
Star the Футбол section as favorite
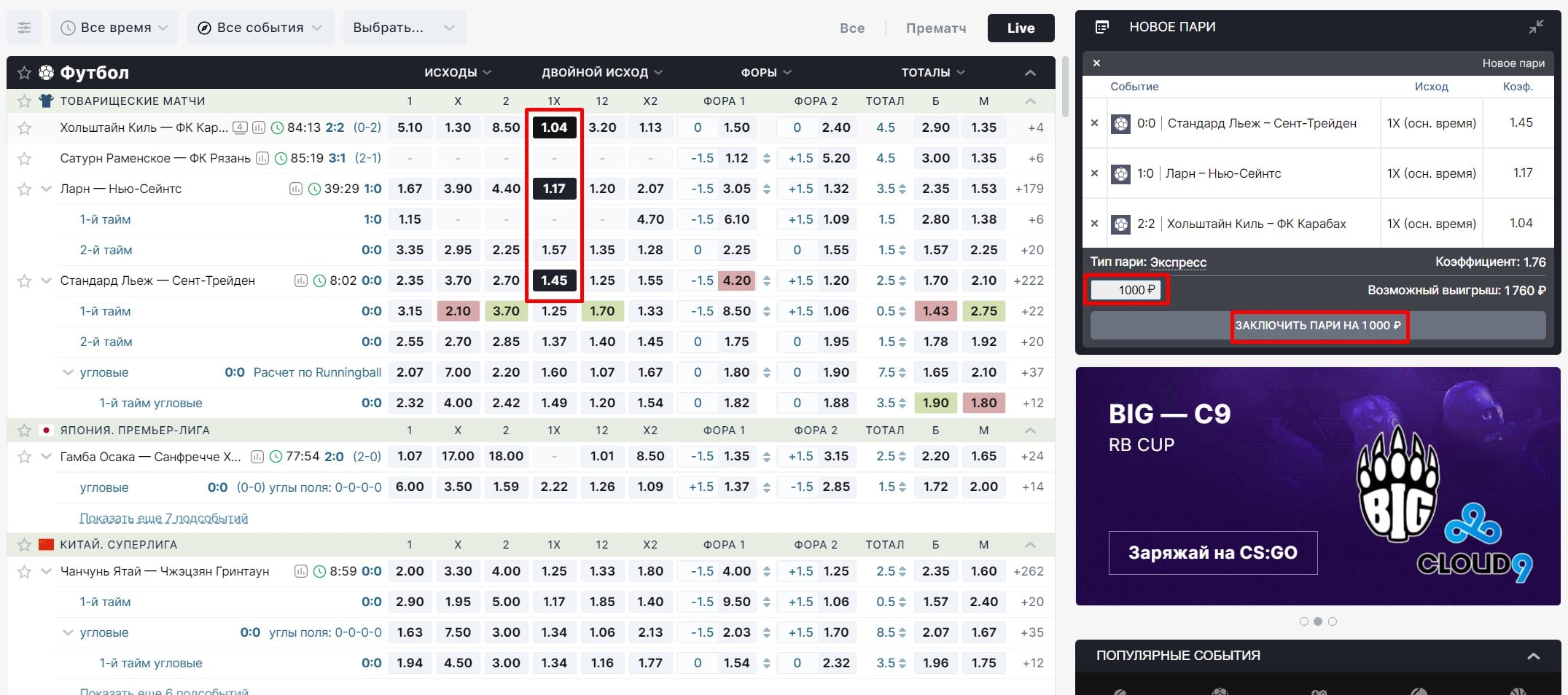[x=24, y=73]
